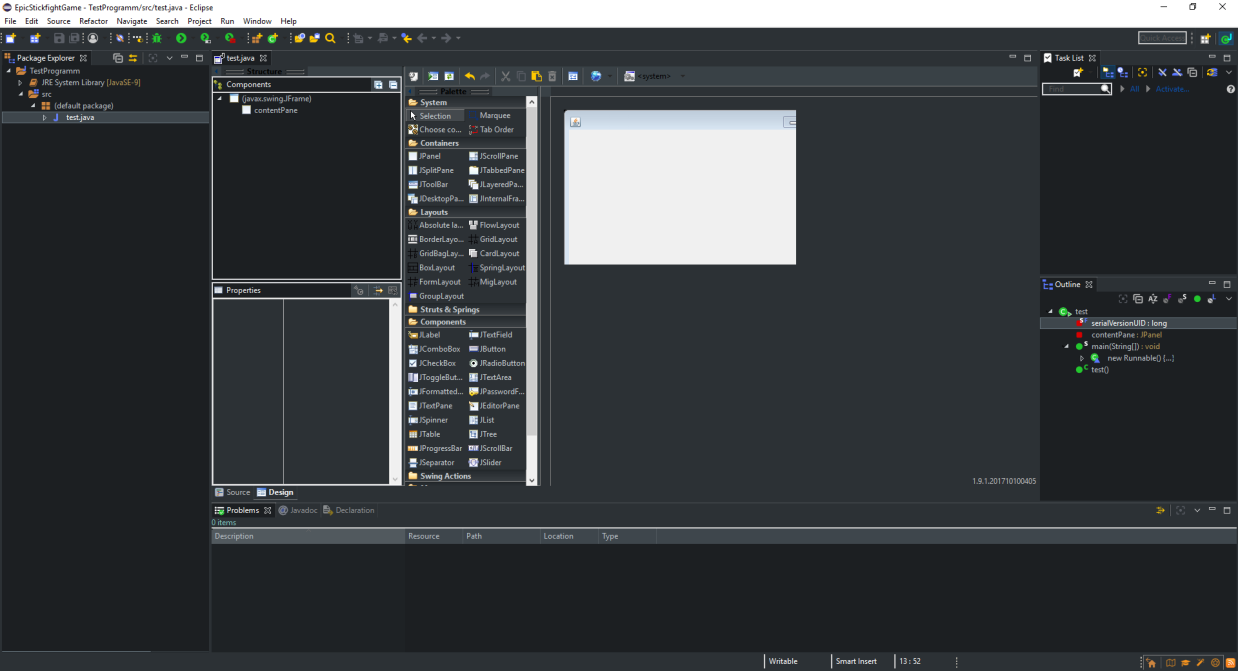Click the Description column header in Problems

coord(307,536)
